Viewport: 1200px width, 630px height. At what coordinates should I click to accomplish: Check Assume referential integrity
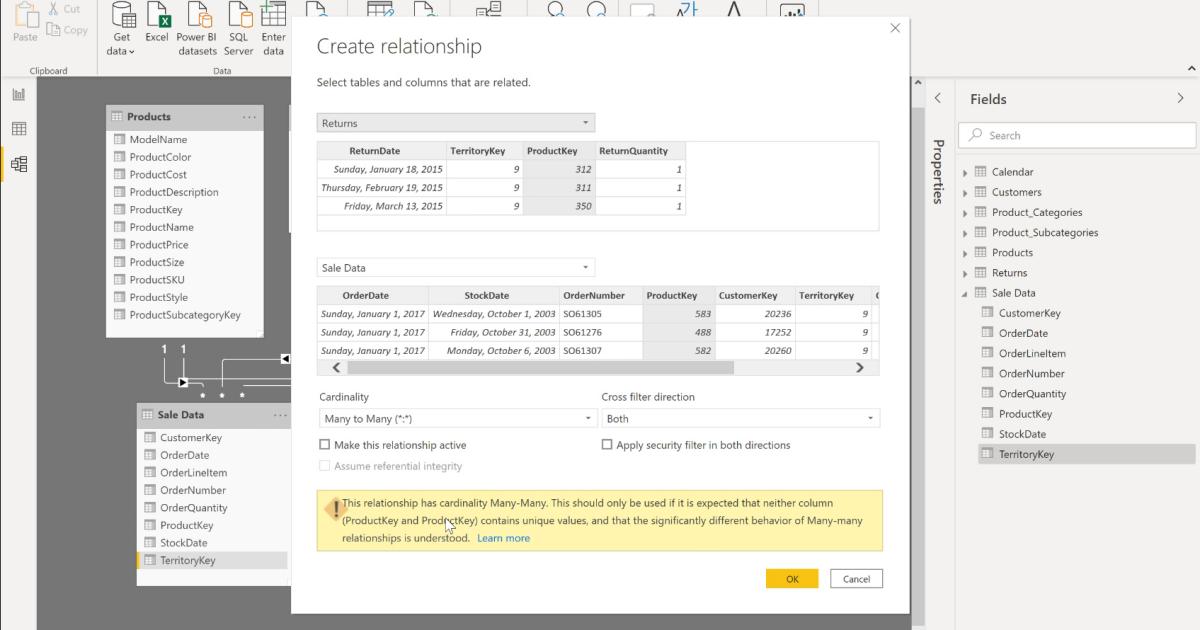pyautogui.click(x=325, y=466)
